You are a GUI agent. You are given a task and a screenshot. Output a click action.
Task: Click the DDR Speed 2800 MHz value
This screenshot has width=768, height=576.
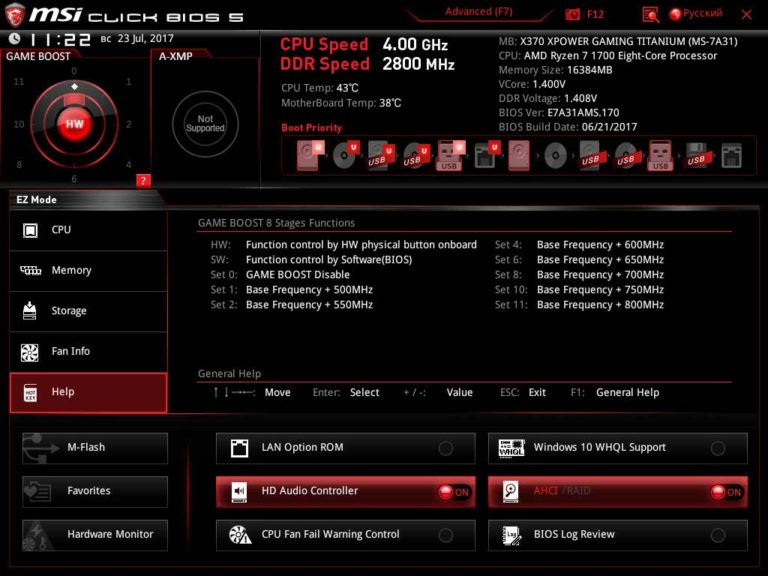[419, 64]
